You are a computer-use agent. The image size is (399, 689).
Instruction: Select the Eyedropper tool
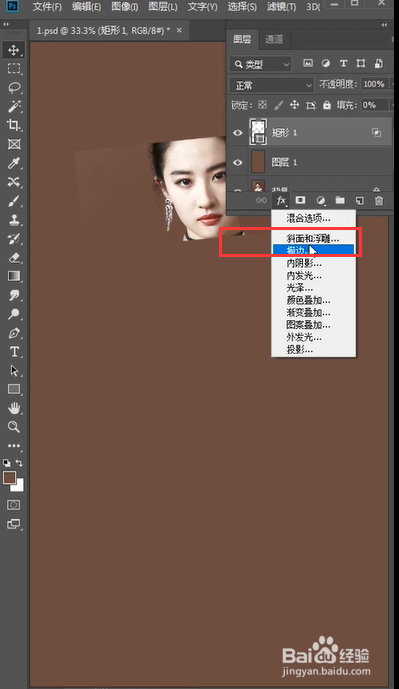[14, 163]
